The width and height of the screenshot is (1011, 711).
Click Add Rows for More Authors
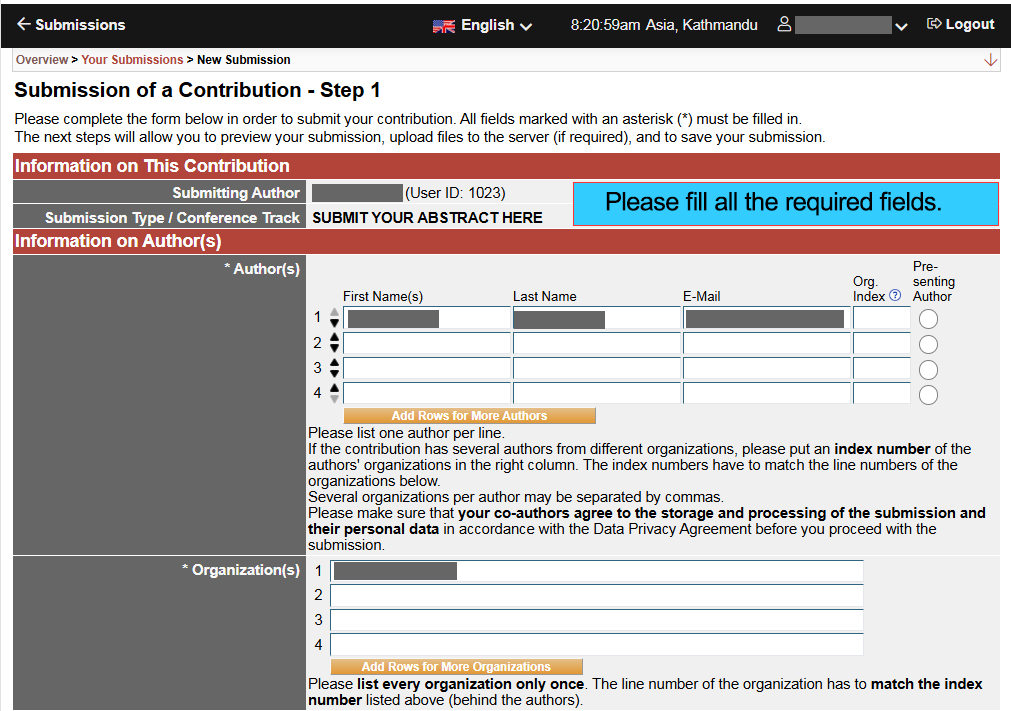469,416
